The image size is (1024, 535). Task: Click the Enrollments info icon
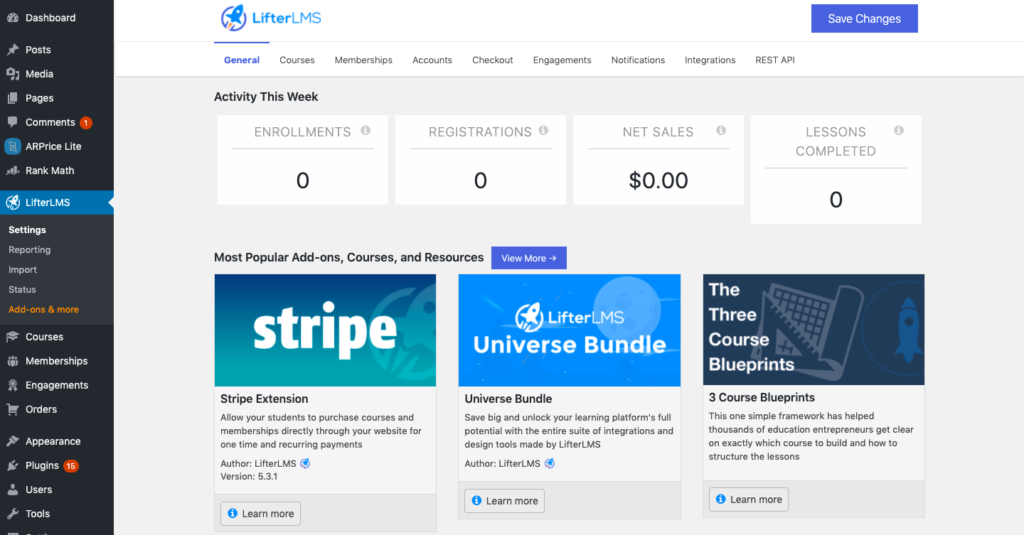point(366,131)
